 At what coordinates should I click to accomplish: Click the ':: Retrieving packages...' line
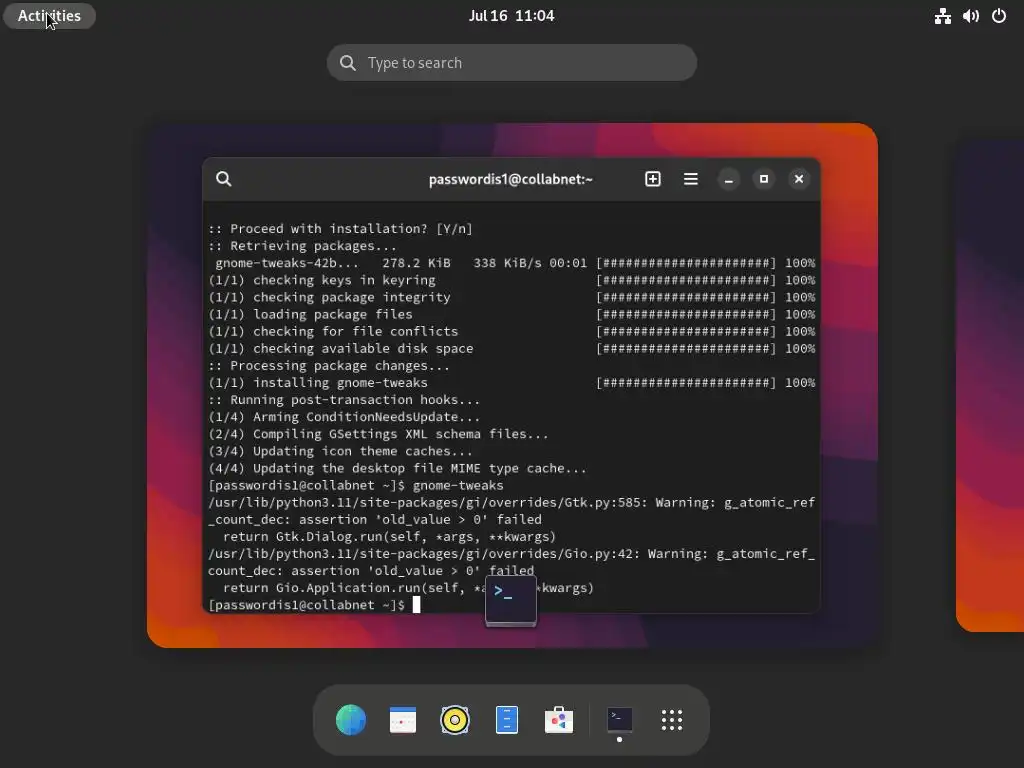tap(302, 246)
